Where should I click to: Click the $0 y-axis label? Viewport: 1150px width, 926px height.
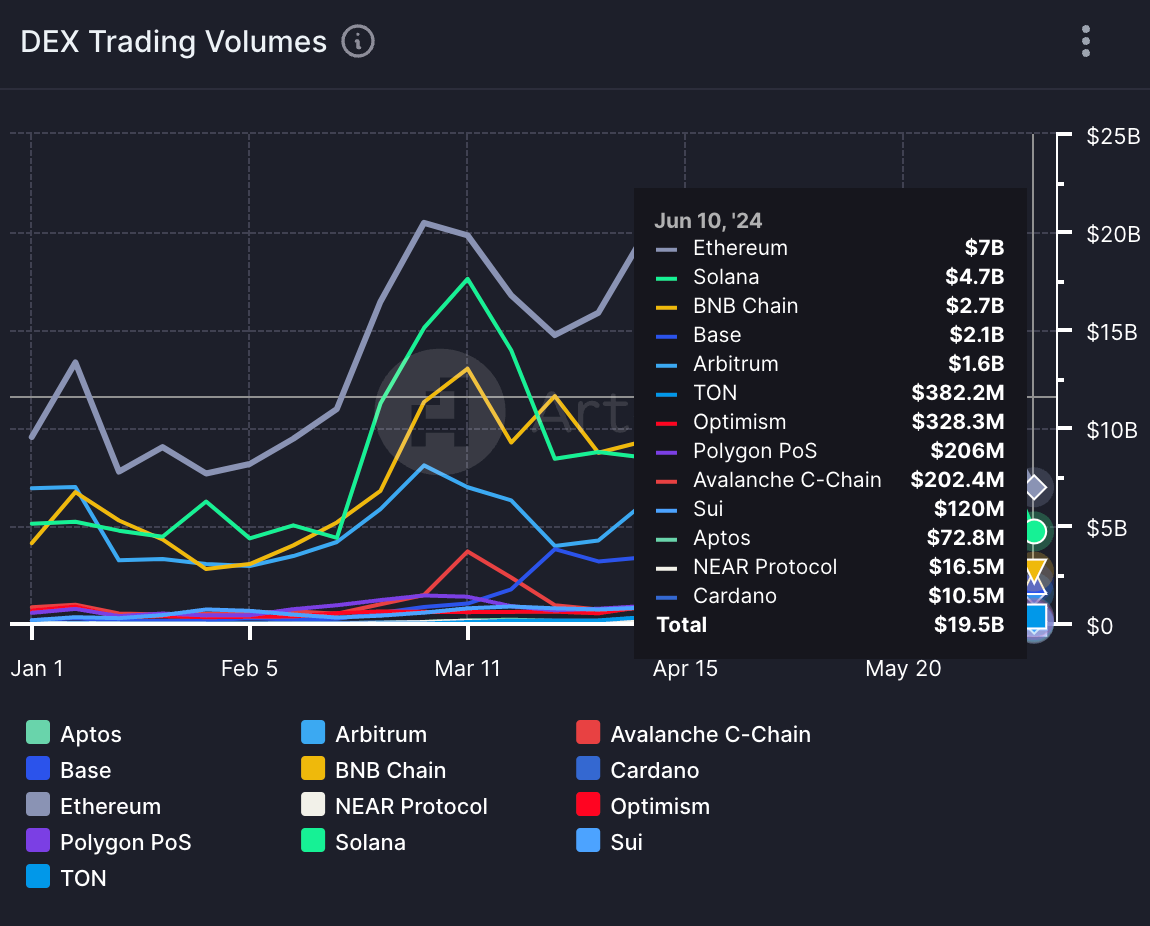1099,626
